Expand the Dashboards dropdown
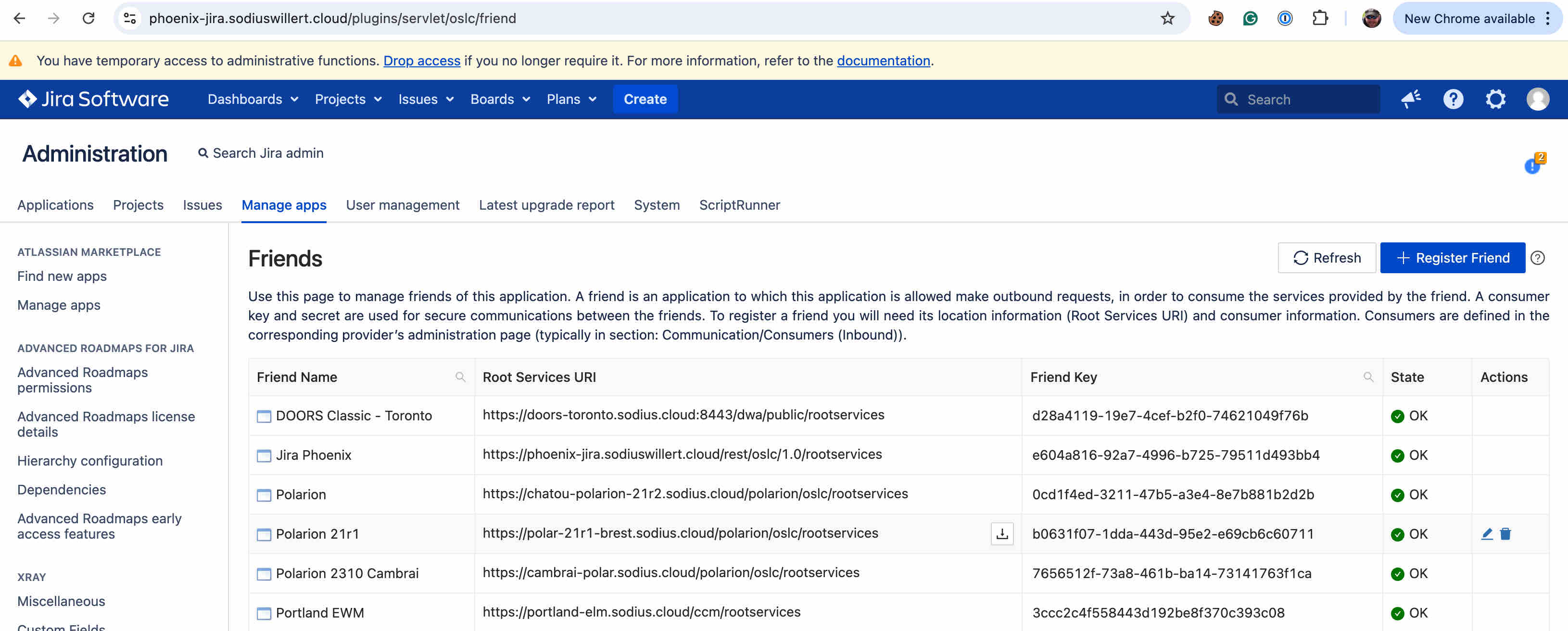The width and height of the screenshot is (1568, 631). coord(253,99)
